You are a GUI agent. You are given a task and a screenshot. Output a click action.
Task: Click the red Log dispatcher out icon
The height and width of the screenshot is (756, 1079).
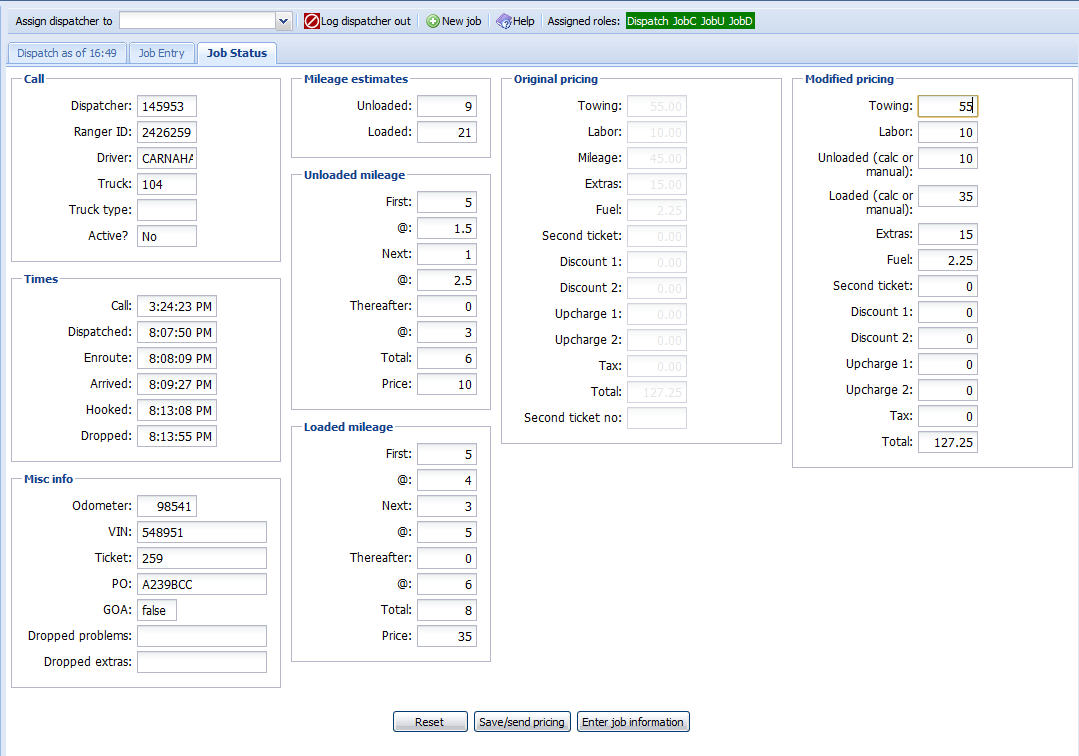pyautogui.click(x=312, y=21)
